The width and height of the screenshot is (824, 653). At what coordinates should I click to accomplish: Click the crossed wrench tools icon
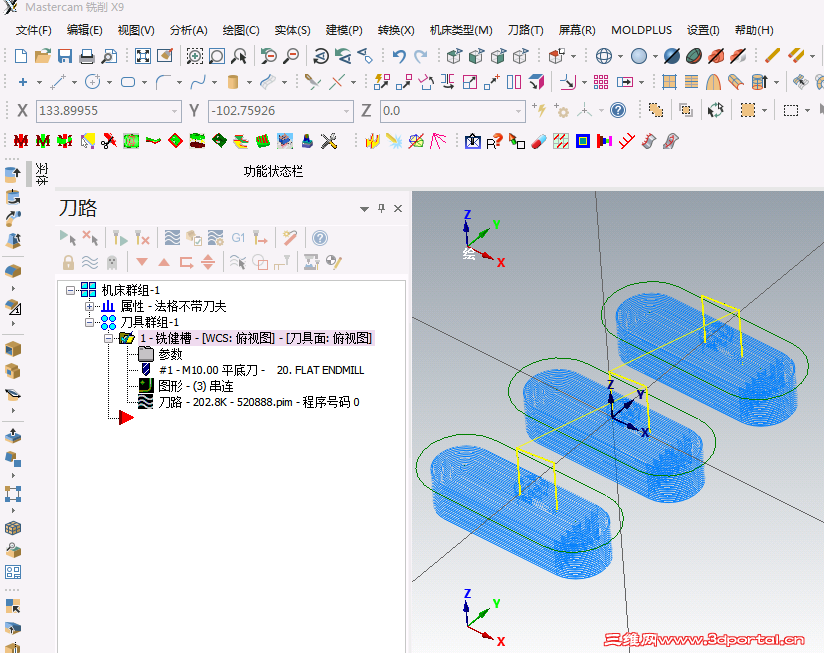pyautogui.click(x=329, y=141)
